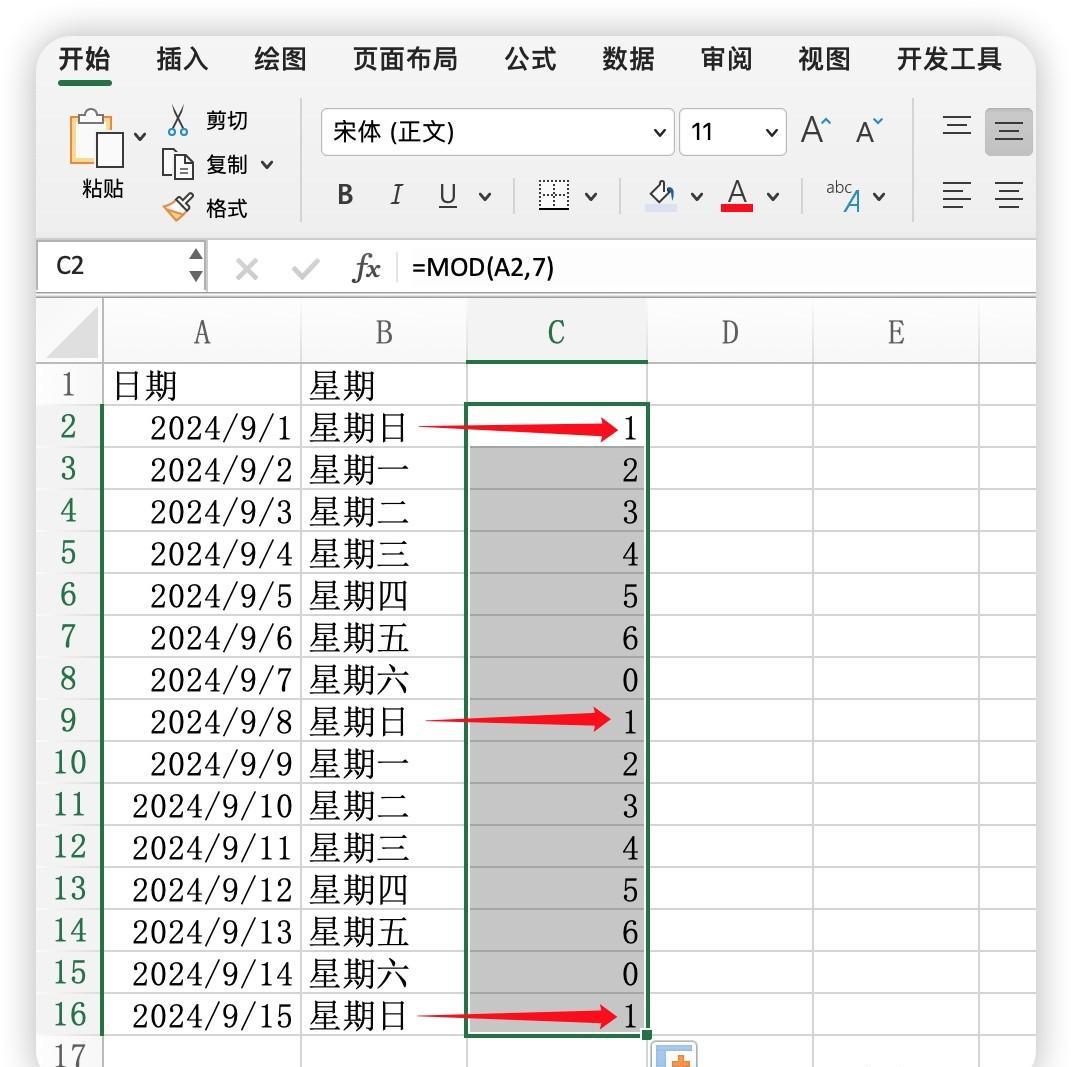This screenshot has height=1067, width=1072.
Task: Decrease font size with small A icon
Action: (x=869, y=131)
